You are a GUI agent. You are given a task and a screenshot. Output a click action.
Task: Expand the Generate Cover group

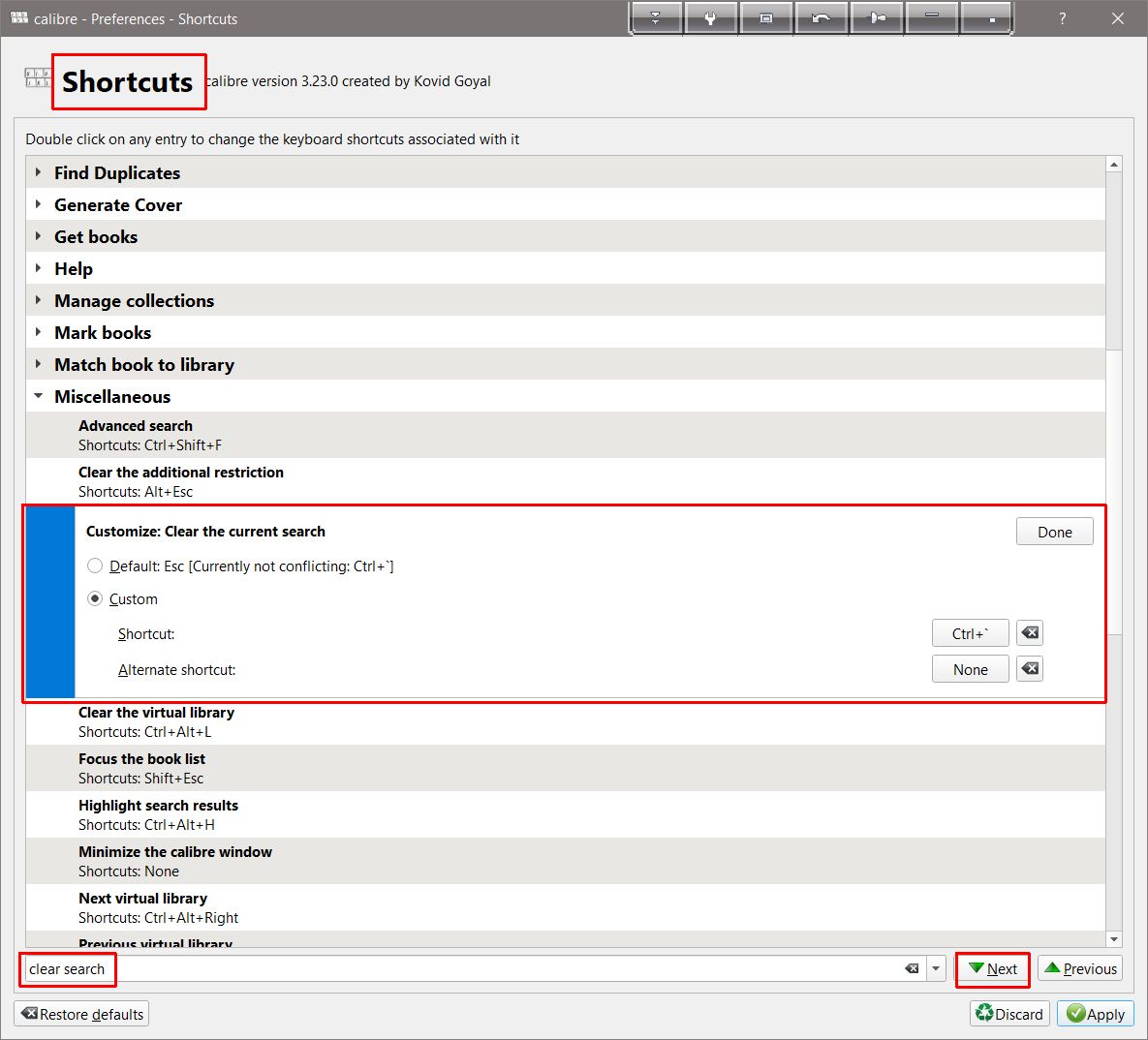(x=38, y=204)
